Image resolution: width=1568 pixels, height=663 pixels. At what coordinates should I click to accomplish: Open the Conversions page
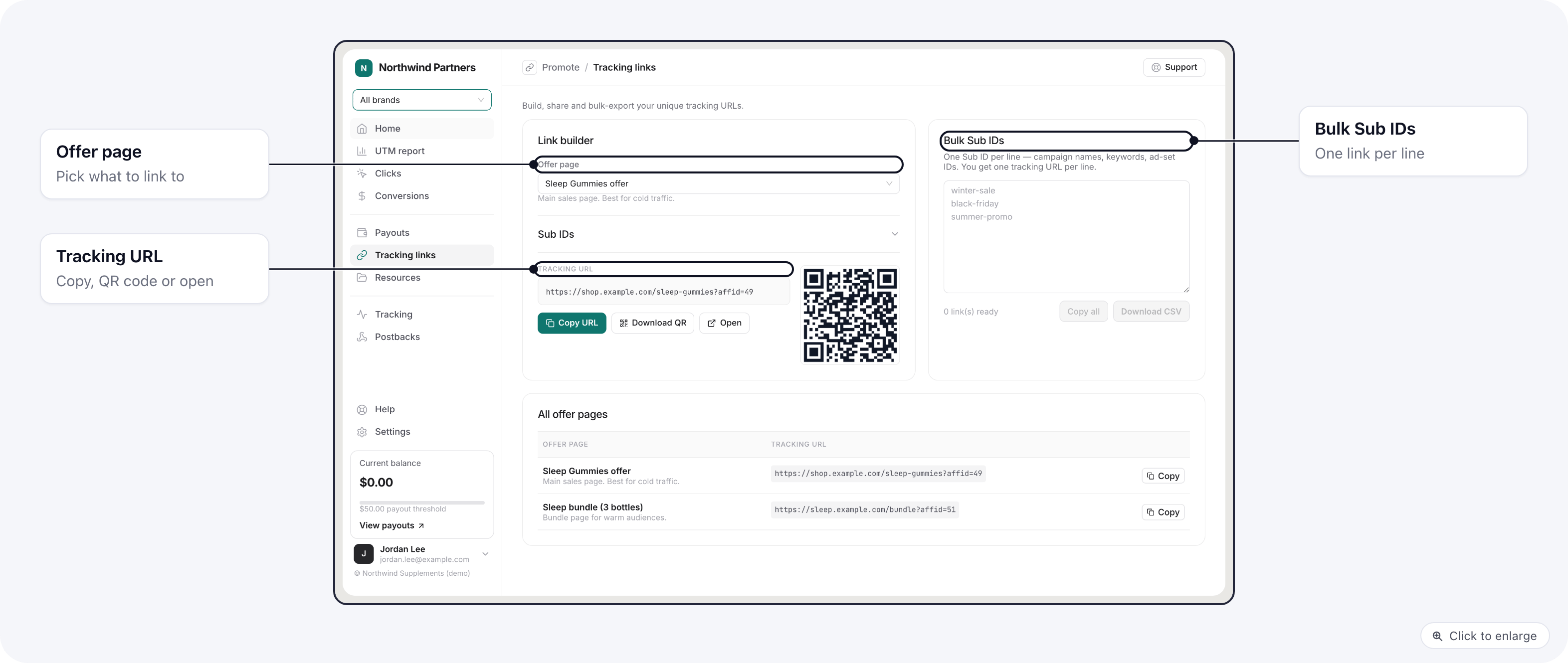pos(422,196)
